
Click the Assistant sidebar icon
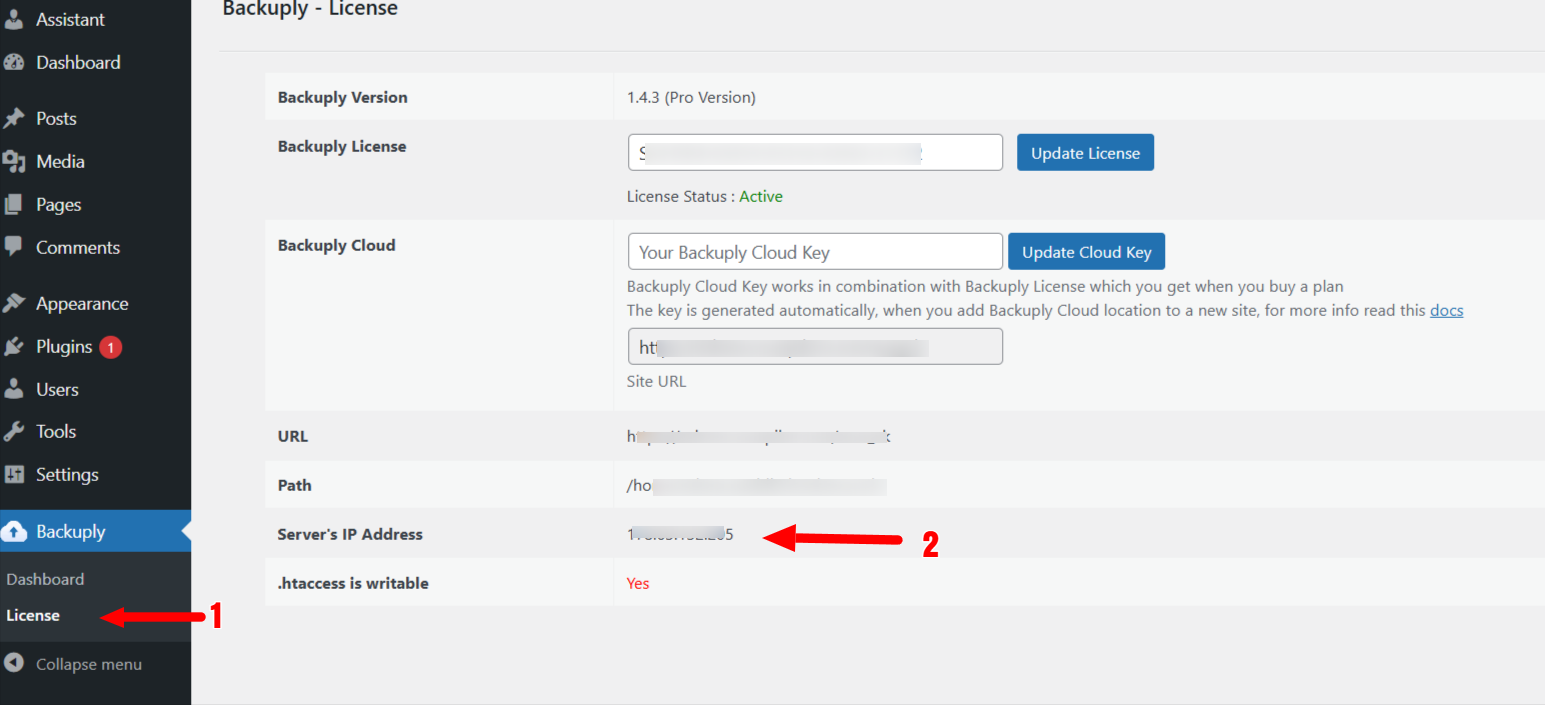pyautogui.click(x=14, y=20)
